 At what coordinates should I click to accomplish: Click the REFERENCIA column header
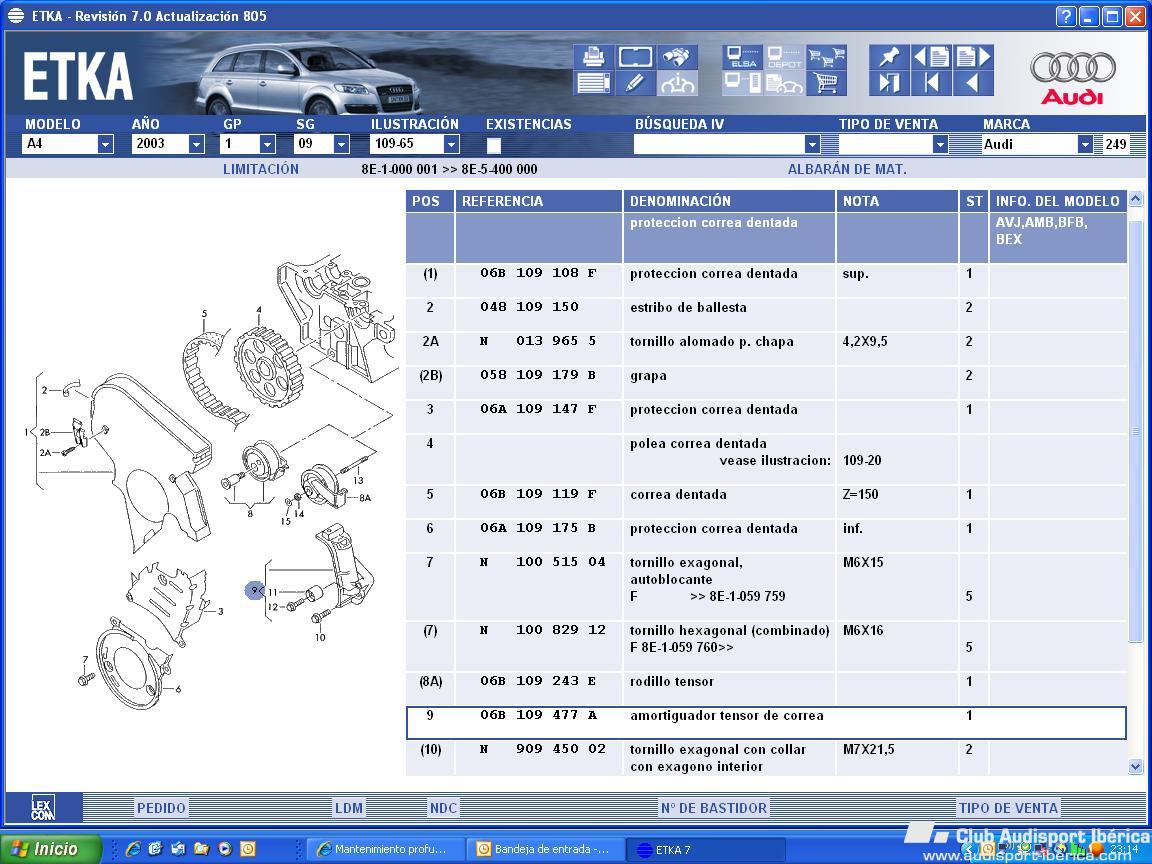539,201
